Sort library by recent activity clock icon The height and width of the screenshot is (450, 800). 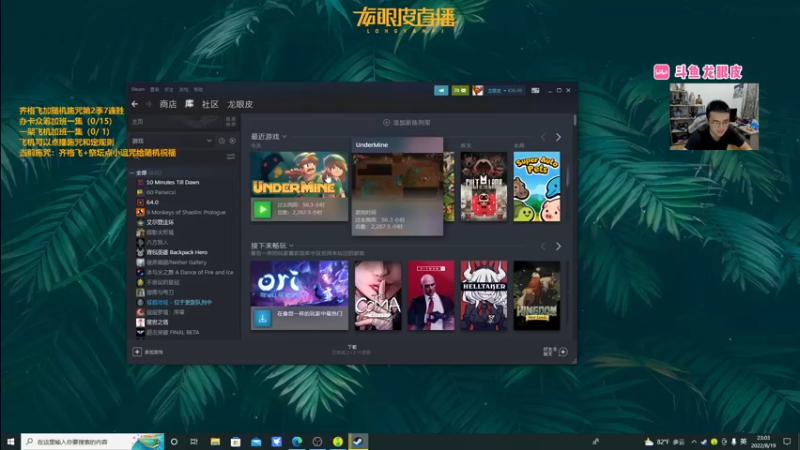(x=222, y=141)
